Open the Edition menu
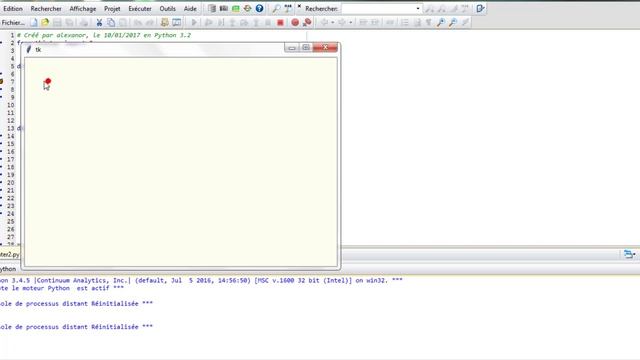Viewport: 640px width, 360px height. 13,9
